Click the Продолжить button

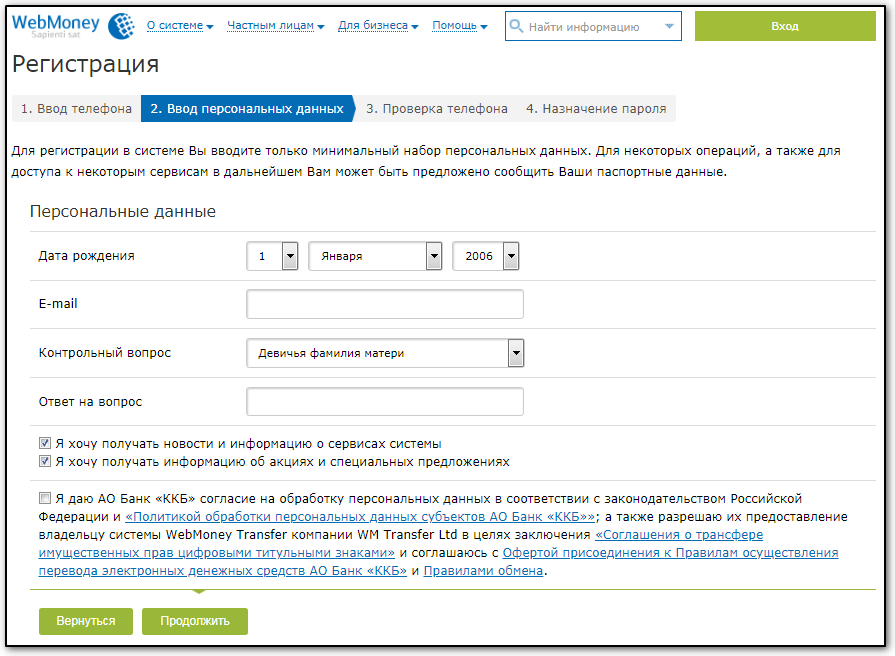click(195, 621)
